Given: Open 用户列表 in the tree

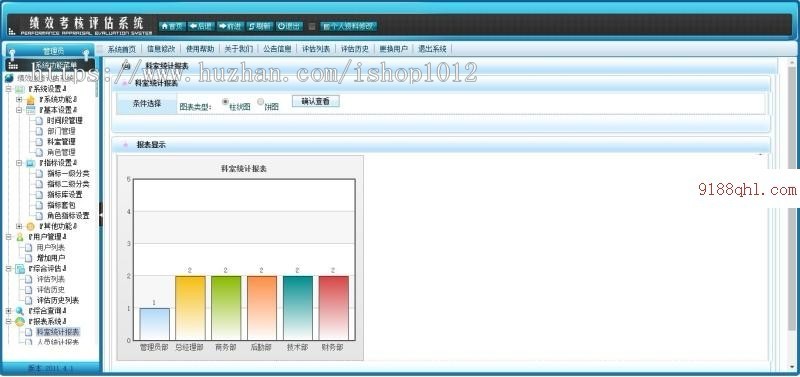Looking at the screenshot, I should click(51, 247).
